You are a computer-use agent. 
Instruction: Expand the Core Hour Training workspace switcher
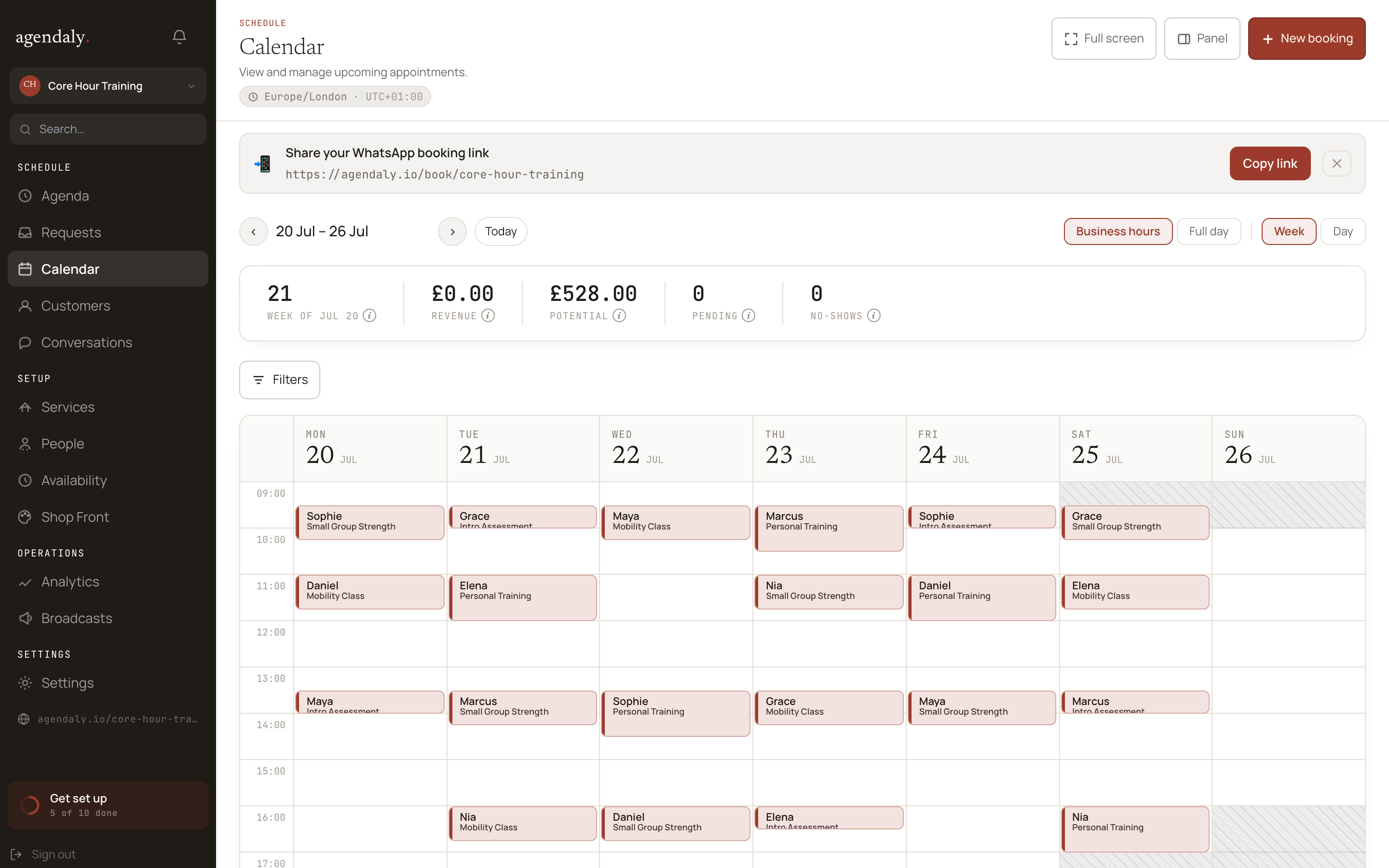pyautogui.click(x=108, y=85)
